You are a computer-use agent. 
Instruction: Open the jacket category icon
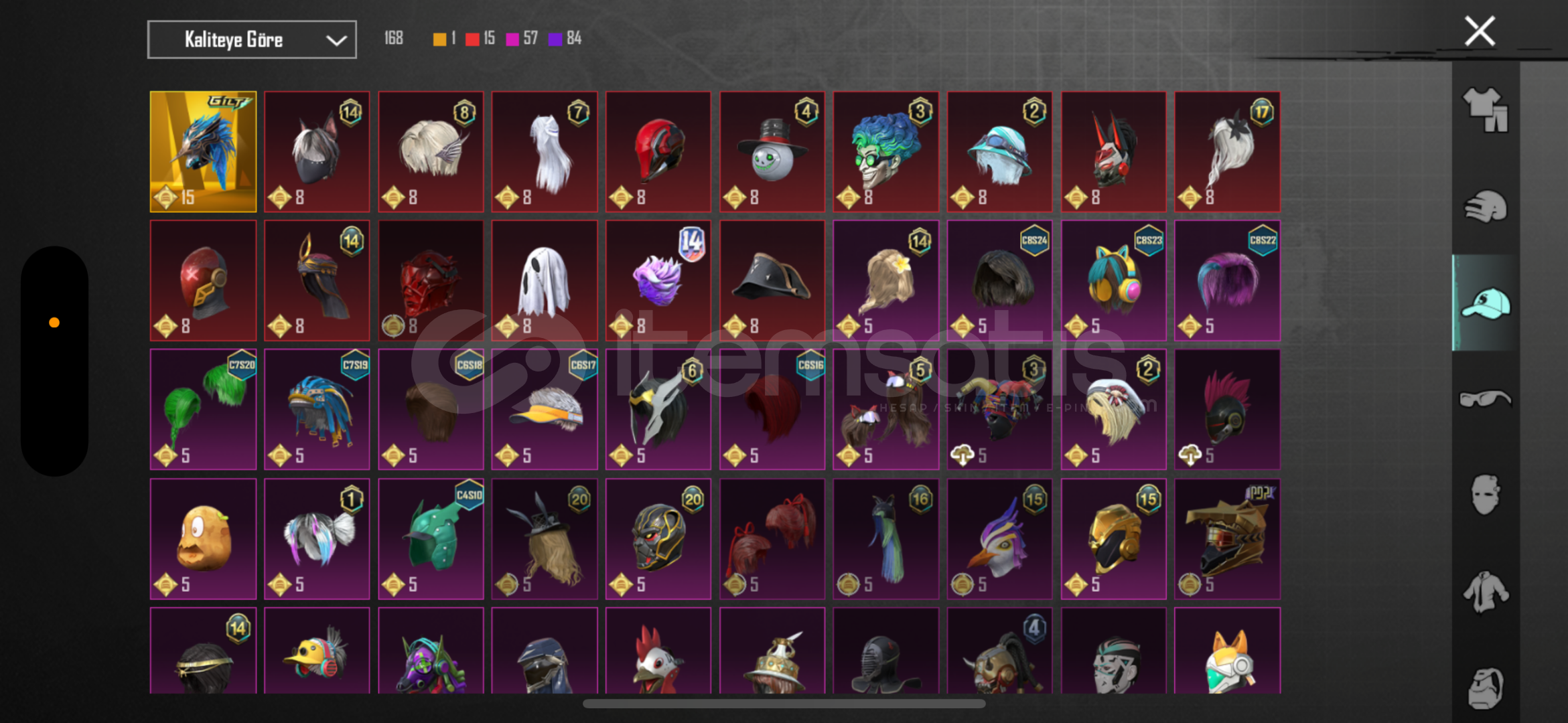pos(1485,592)
